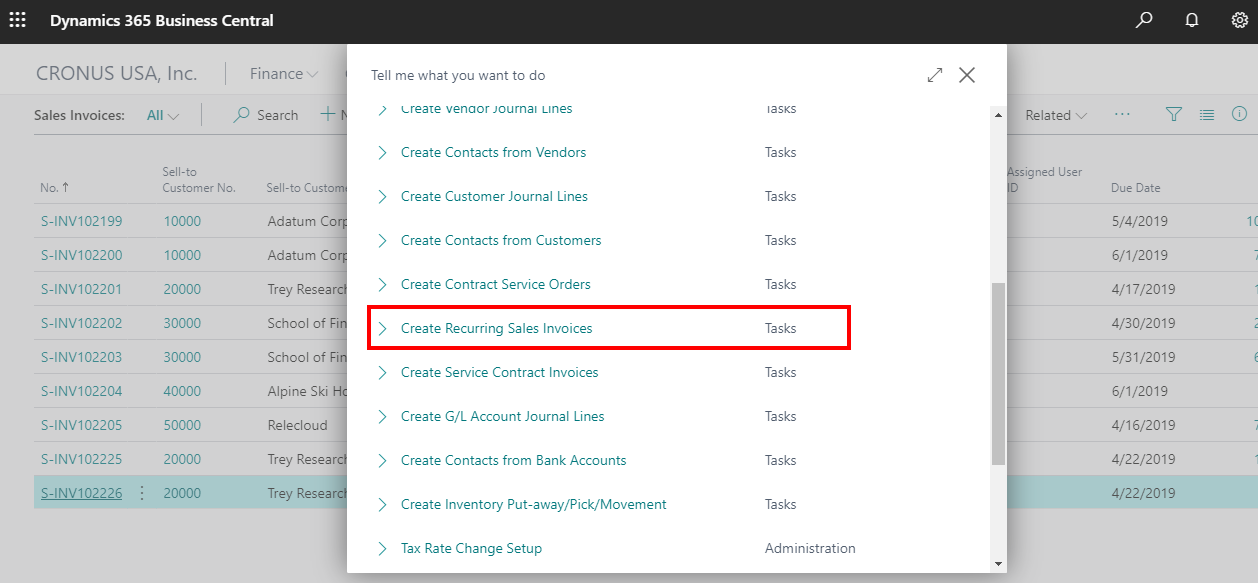Open Create Recurring Sales Invoices task
Viewport: 1258px width, 583px height.
497,328
